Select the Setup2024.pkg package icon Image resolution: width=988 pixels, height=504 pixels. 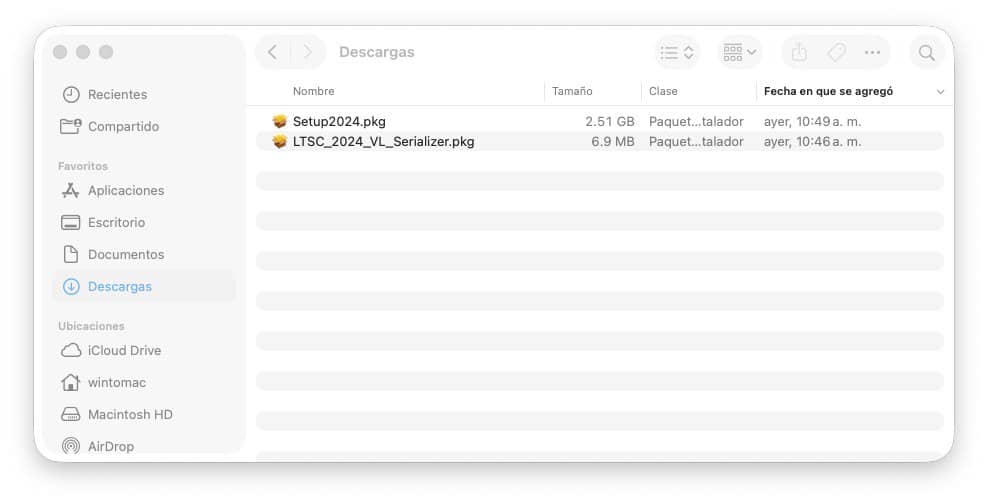(280, 121)
